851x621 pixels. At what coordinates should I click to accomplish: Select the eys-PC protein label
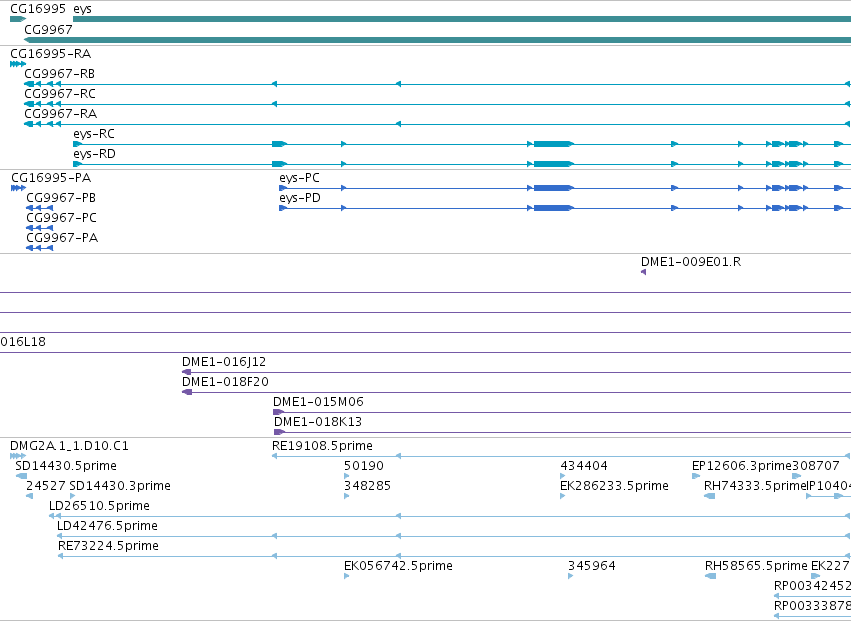click(x=300, y=178)
